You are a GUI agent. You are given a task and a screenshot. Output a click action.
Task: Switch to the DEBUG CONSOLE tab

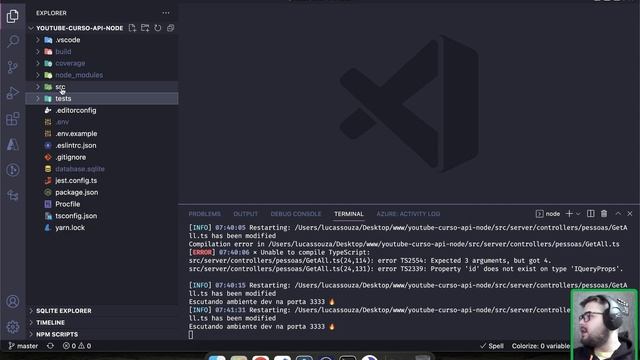(296, 214)
